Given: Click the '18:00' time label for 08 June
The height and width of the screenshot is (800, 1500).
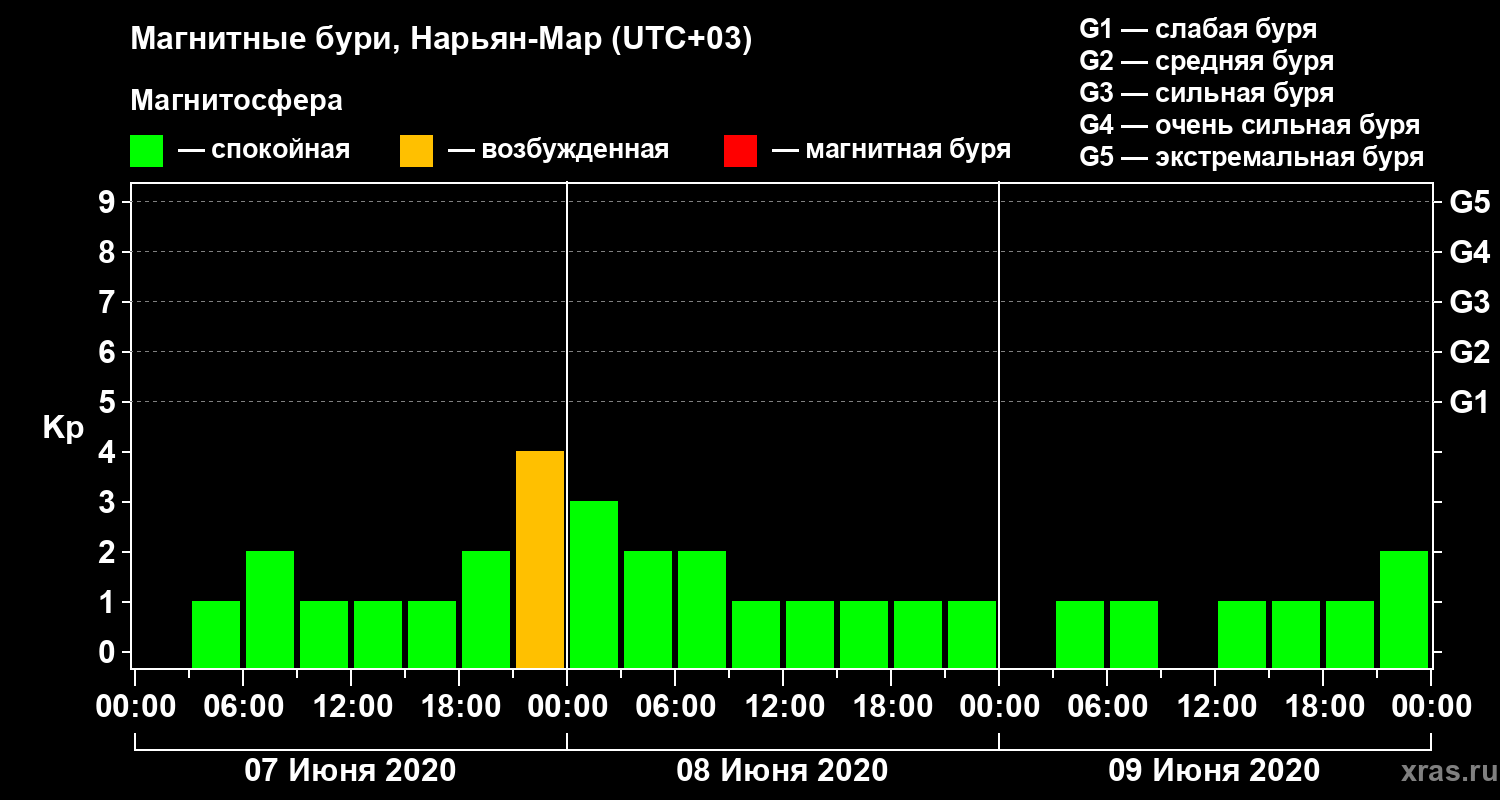Looking at the screenshot, I should tap(891, 707).
